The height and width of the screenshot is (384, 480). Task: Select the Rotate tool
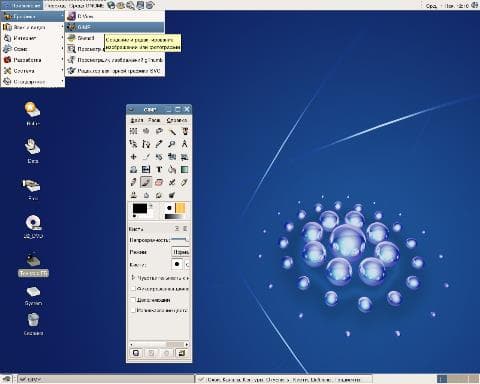(159, 156)
